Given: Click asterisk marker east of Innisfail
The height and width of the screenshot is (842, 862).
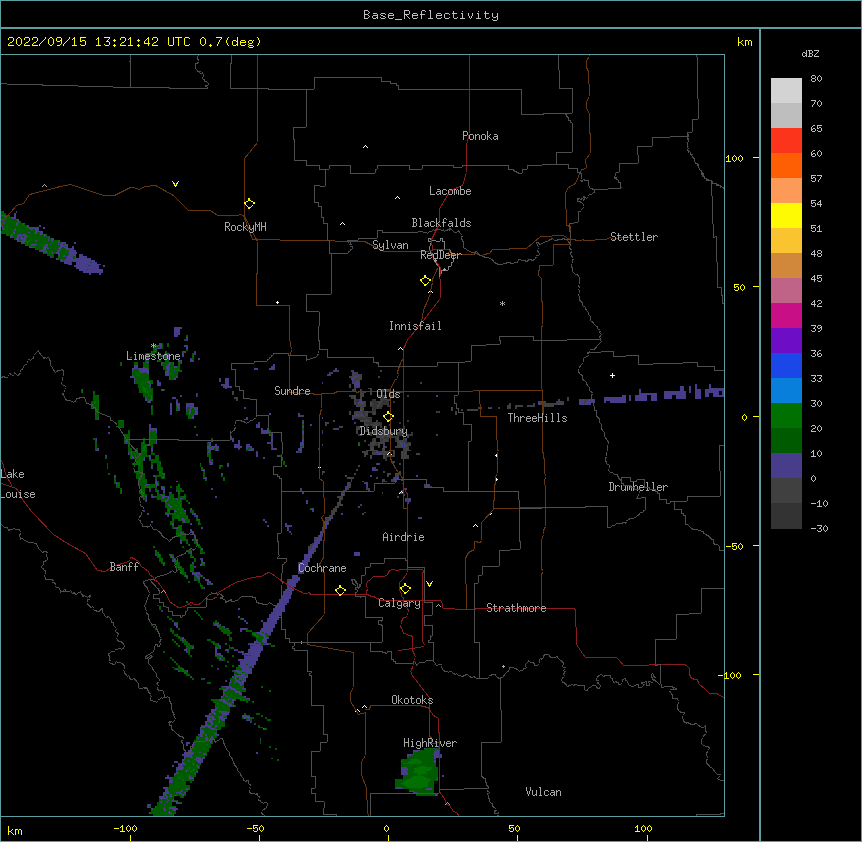Looking at the screenshot, I should point(502,303).
